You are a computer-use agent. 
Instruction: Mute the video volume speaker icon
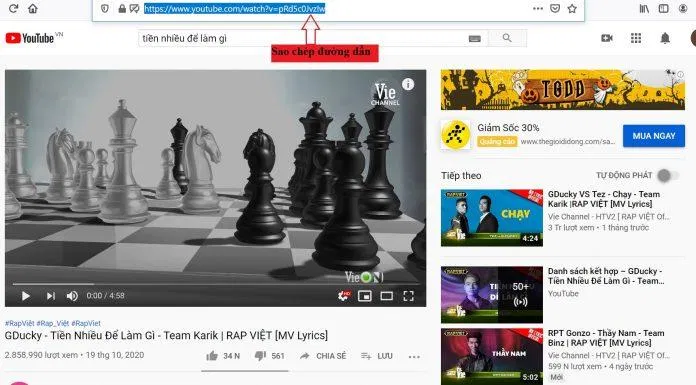(x=72, y=296)
